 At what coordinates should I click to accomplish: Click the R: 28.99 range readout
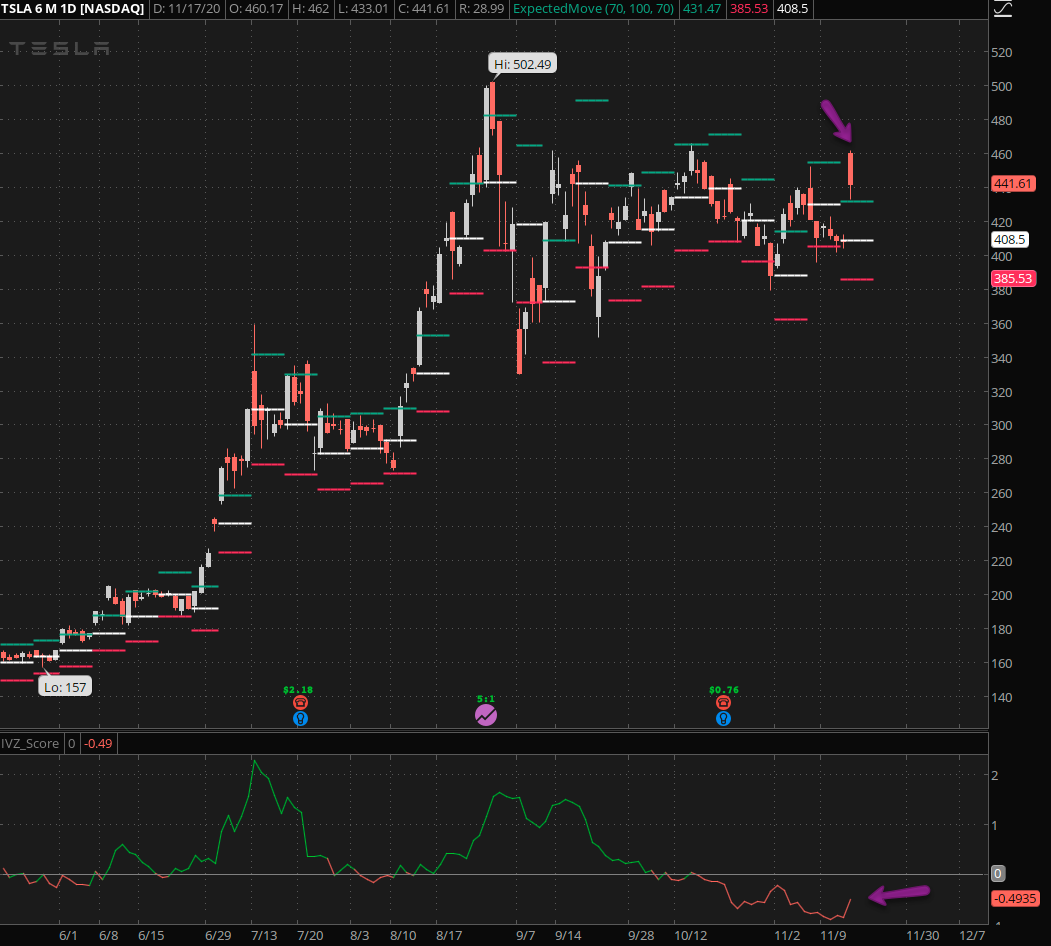[x=481, y=9]
